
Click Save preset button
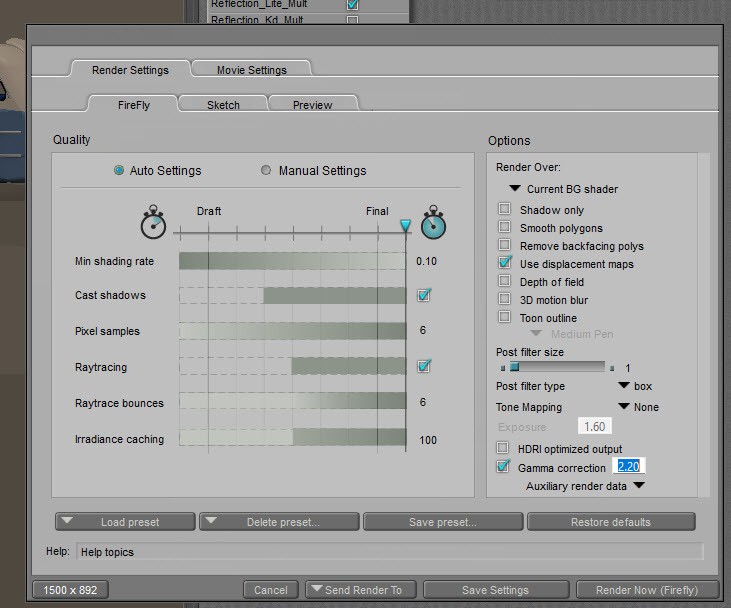pyautogui.click(x=443, y=522)
